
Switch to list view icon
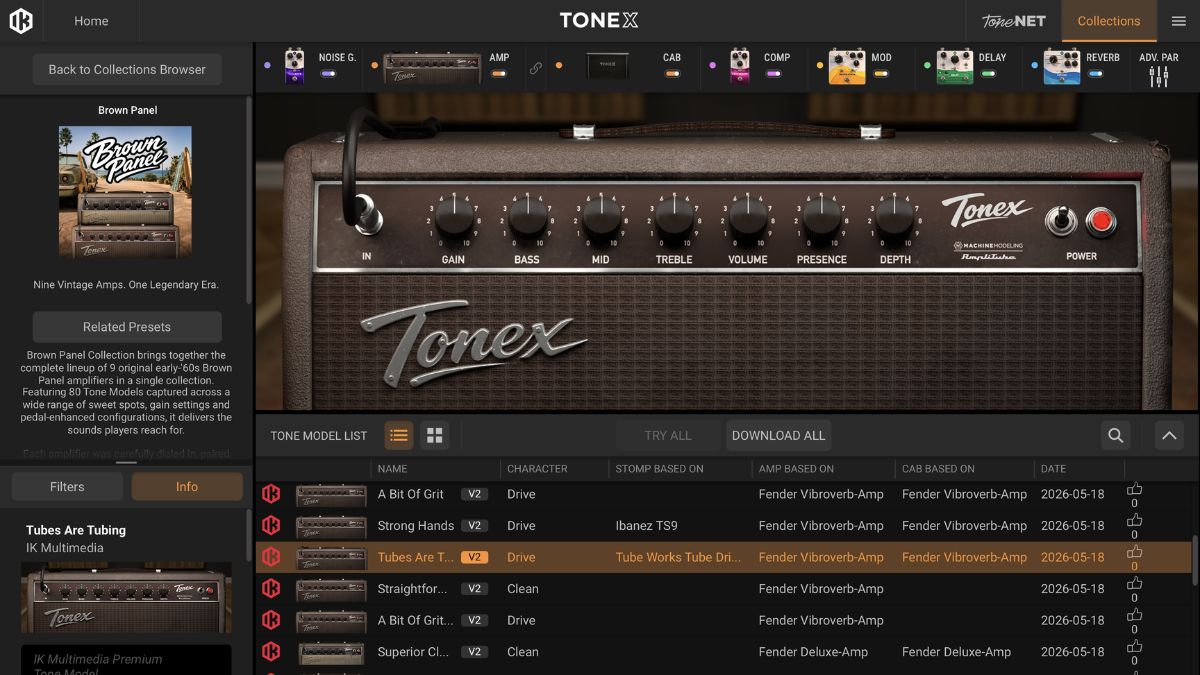(x=399, y=435)
